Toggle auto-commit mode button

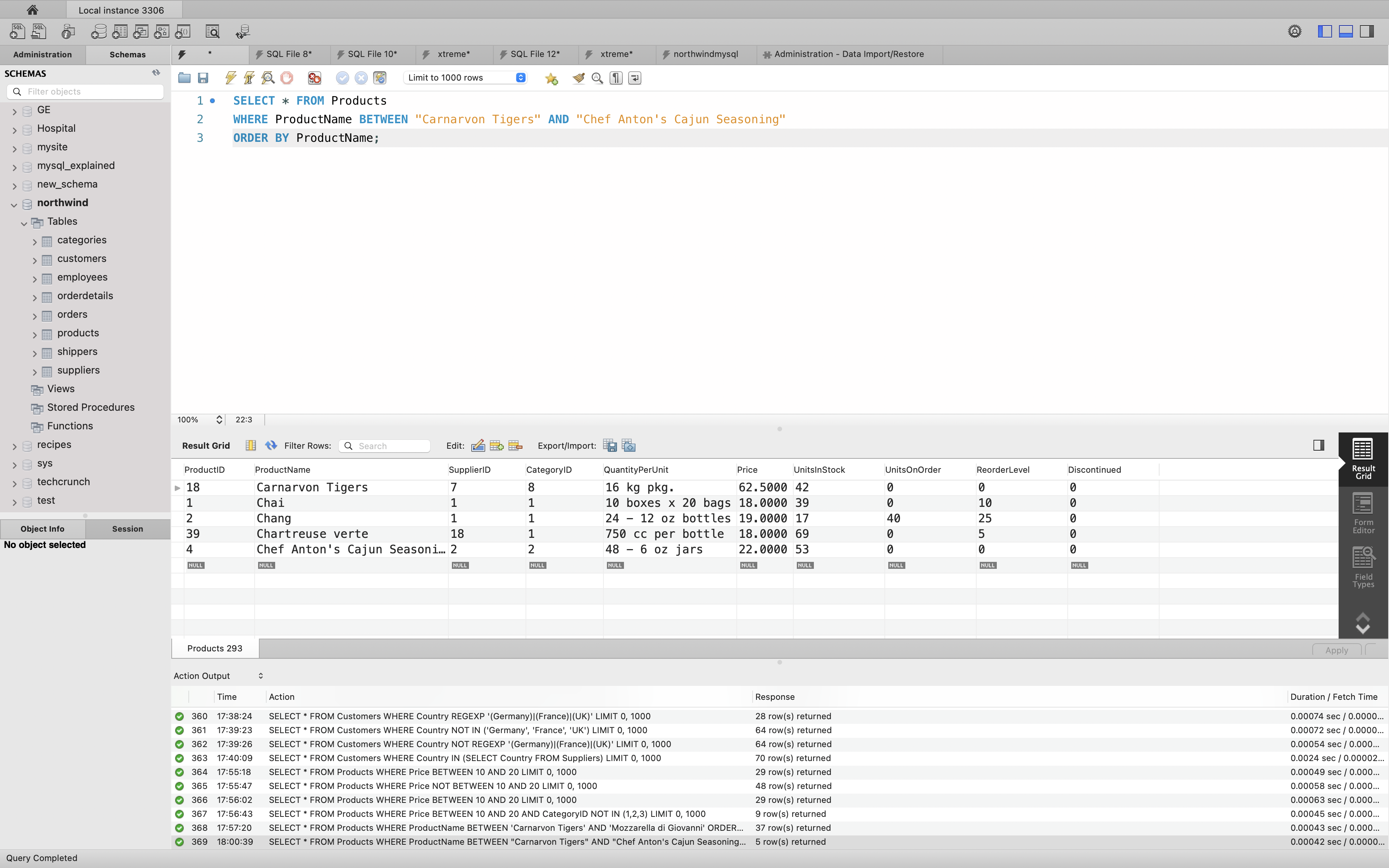click(379, 77)
